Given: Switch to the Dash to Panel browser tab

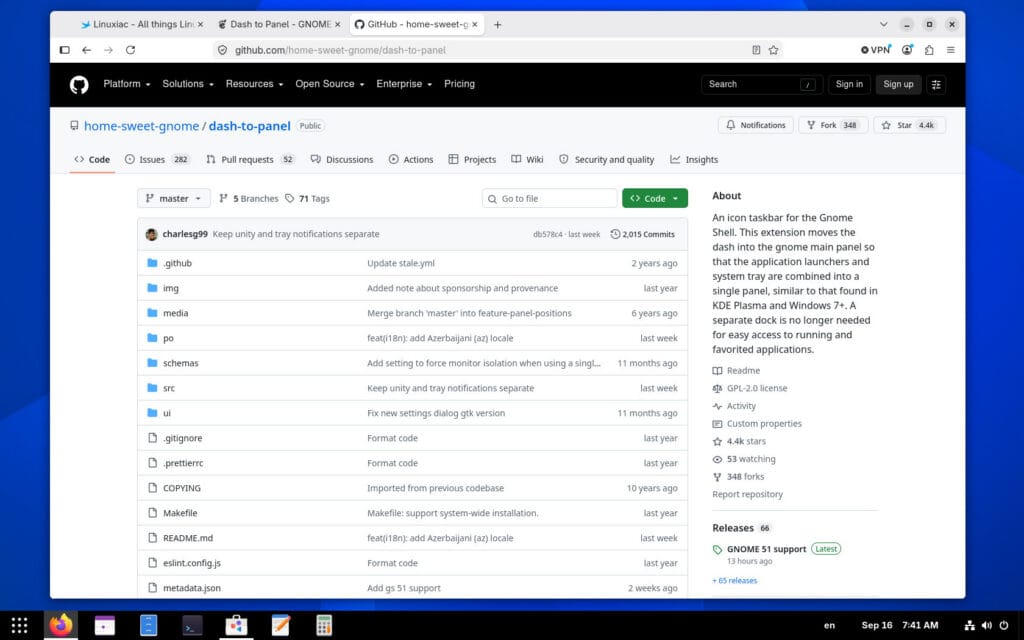Looking at the screenshot, I should click(x=278, y=24).
